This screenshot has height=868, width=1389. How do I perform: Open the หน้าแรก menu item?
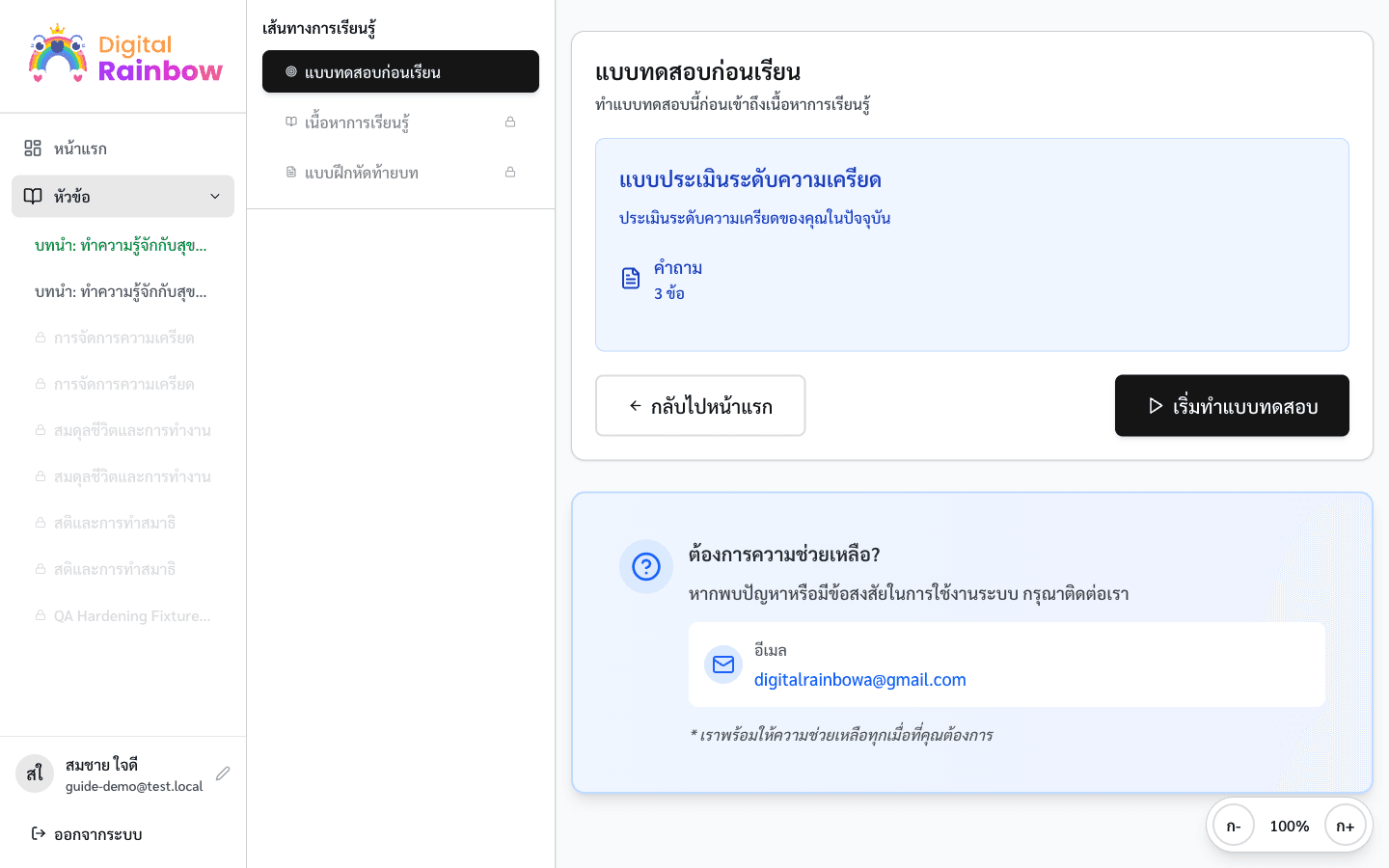(x=123, y=148)
